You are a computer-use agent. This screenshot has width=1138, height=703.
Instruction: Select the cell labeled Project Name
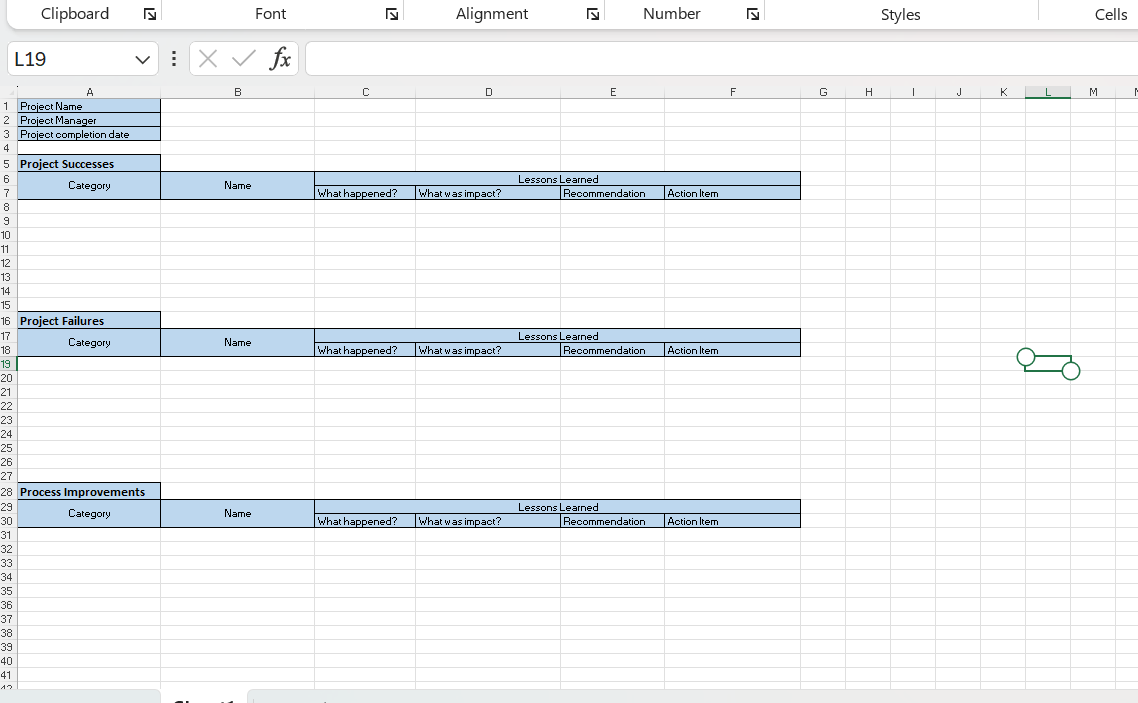[89, 106]
